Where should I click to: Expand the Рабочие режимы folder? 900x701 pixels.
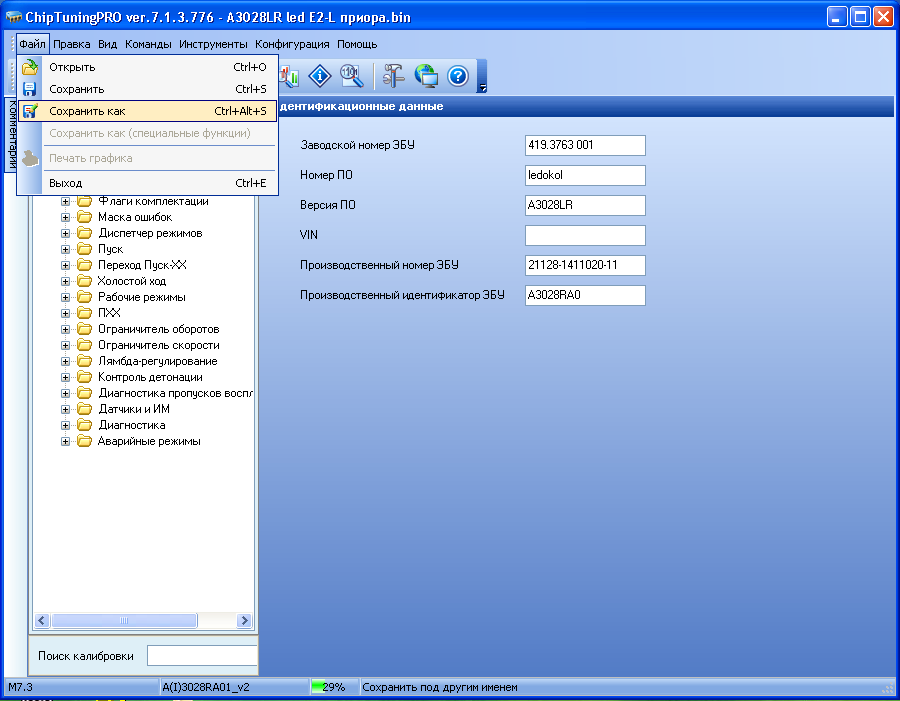(65, 297)
